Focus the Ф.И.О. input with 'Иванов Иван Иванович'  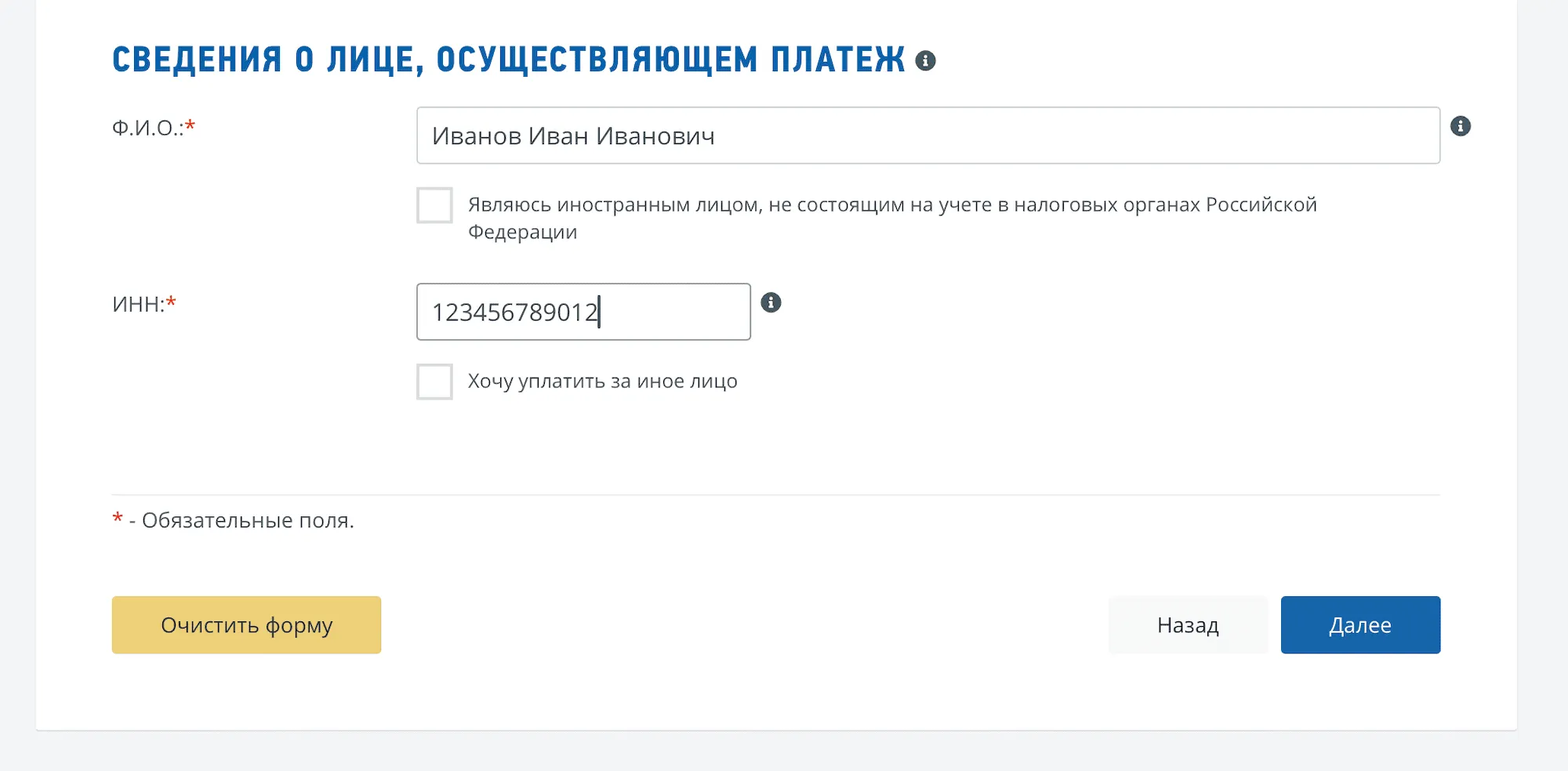(927, 136)
